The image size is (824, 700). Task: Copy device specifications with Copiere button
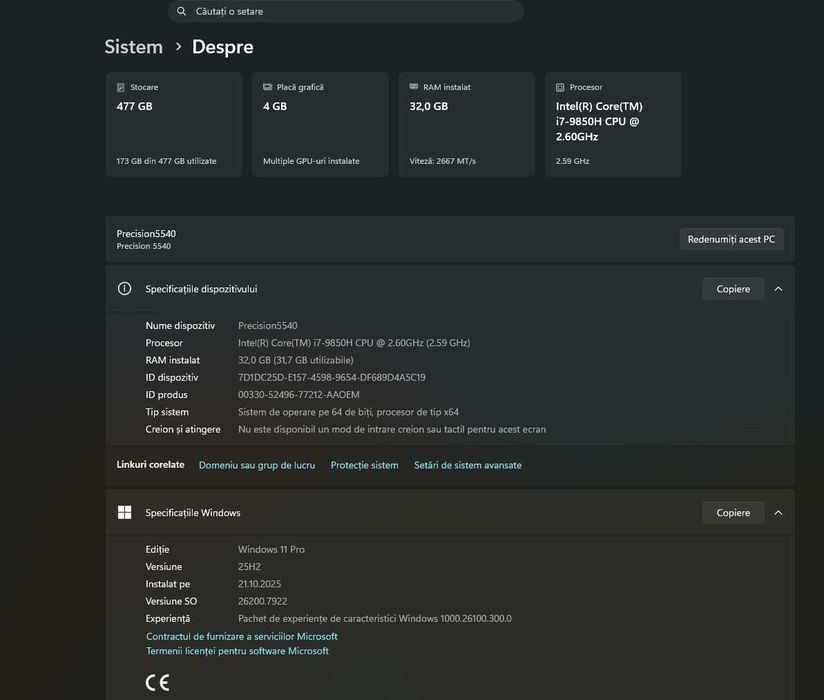(733, 289)
